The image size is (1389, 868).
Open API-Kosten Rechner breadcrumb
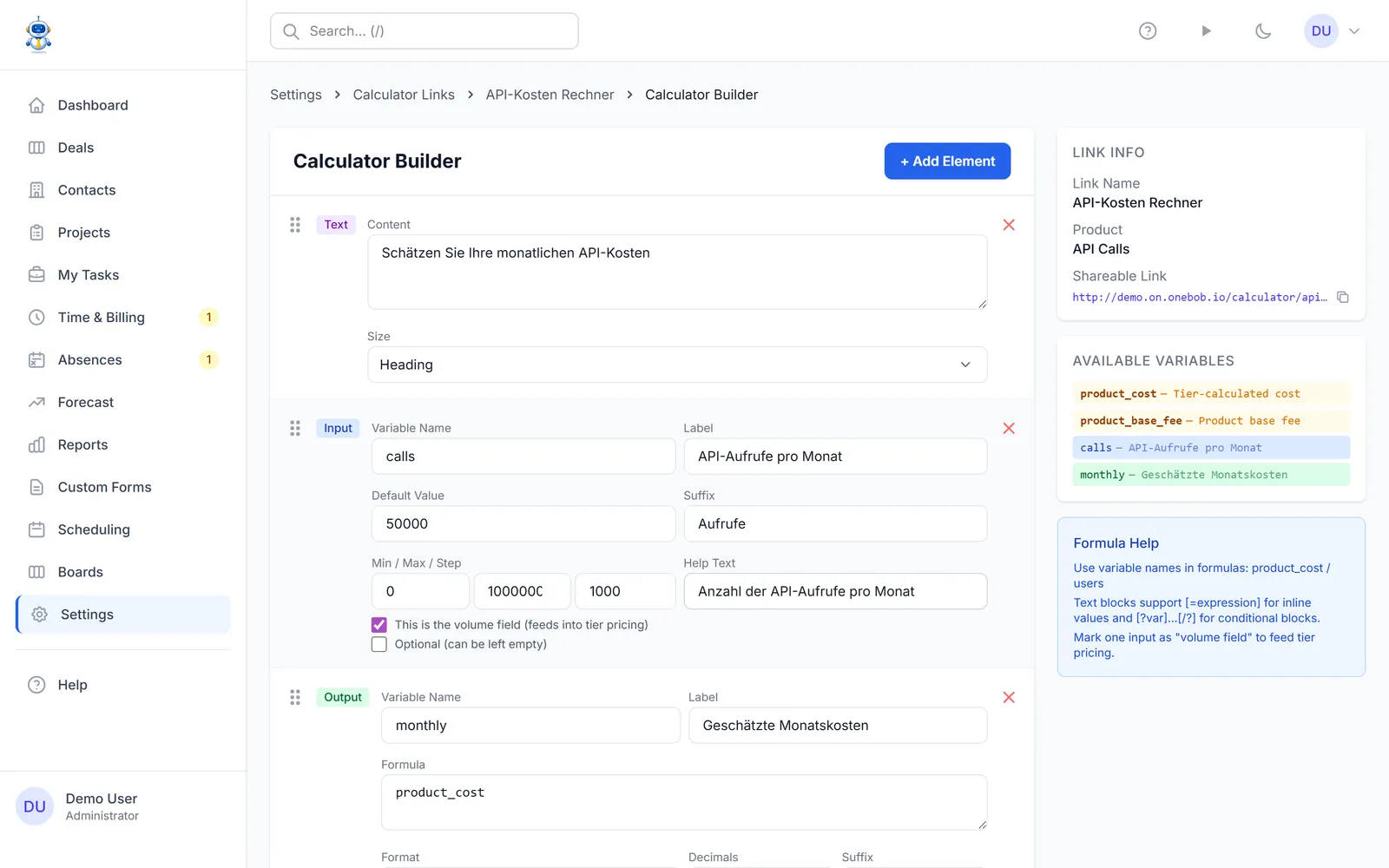[x=550, y=95]
